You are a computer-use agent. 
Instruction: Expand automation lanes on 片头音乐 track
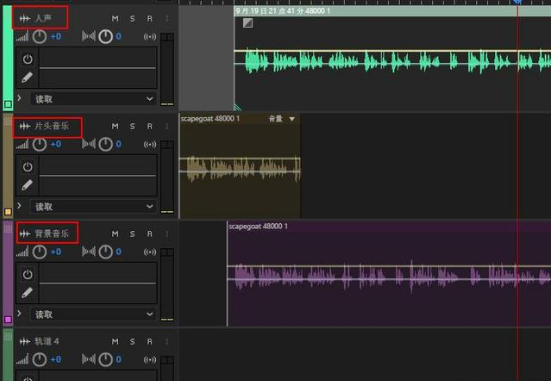pyautogui.click(x=19, y=206)
